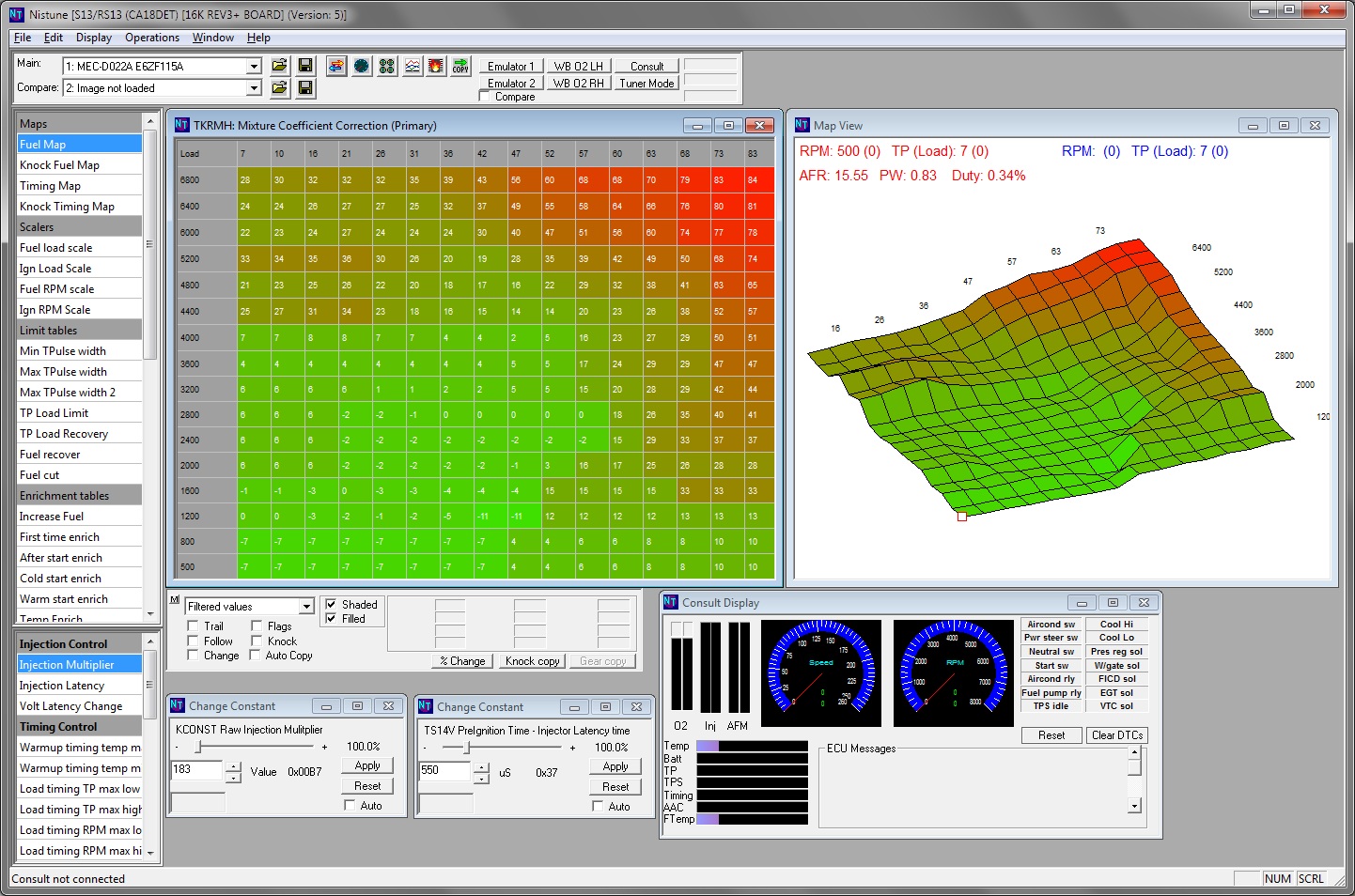Click Nistune app icon in main title bar
Image resolution: width=1355 pixels, height=896 pixels.
click(16, 14)
